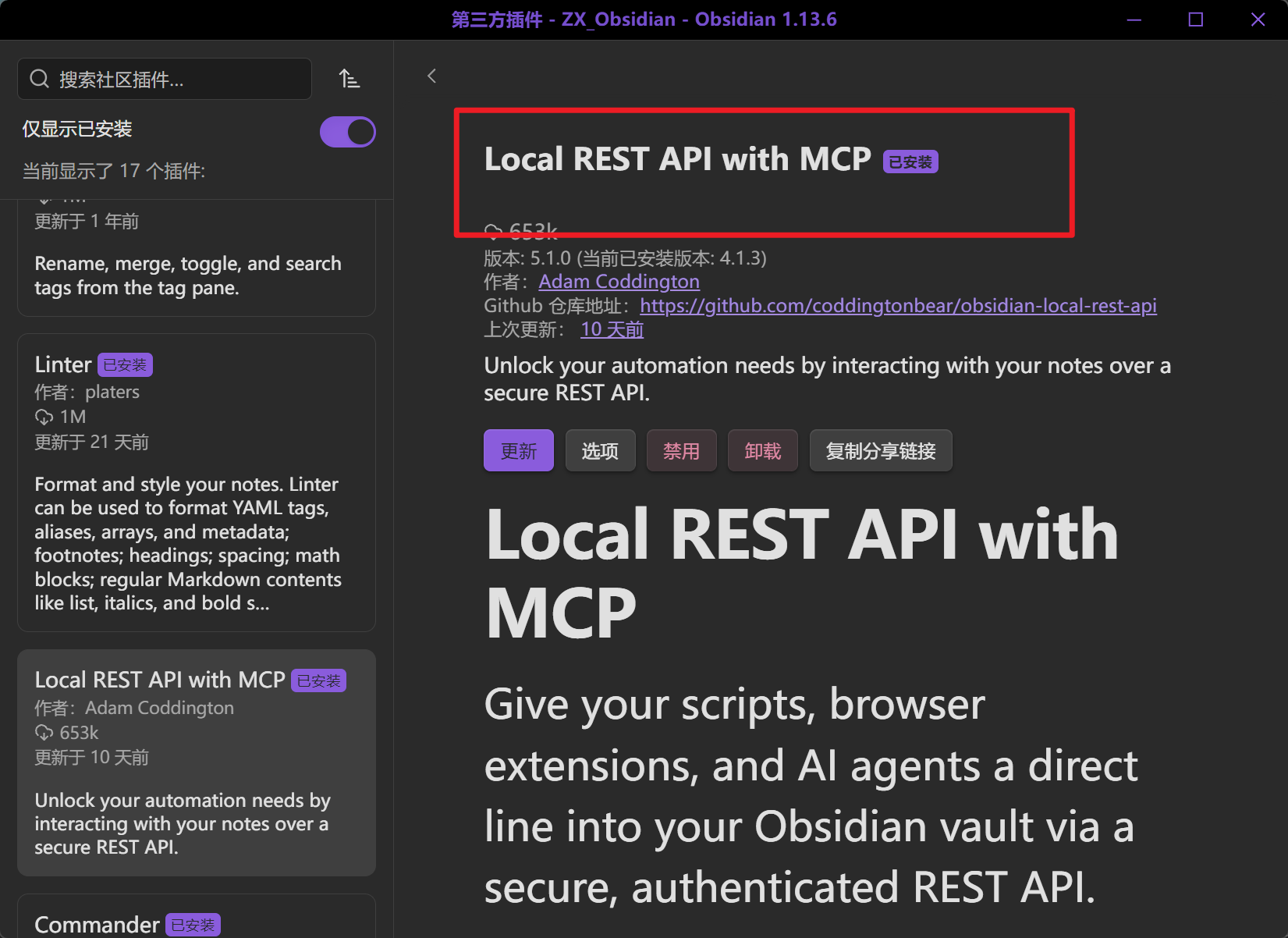Open the Adam Coddington author link
Image resolution: width=1288 pixels, height=938 pixels.
tap(619, 281)
